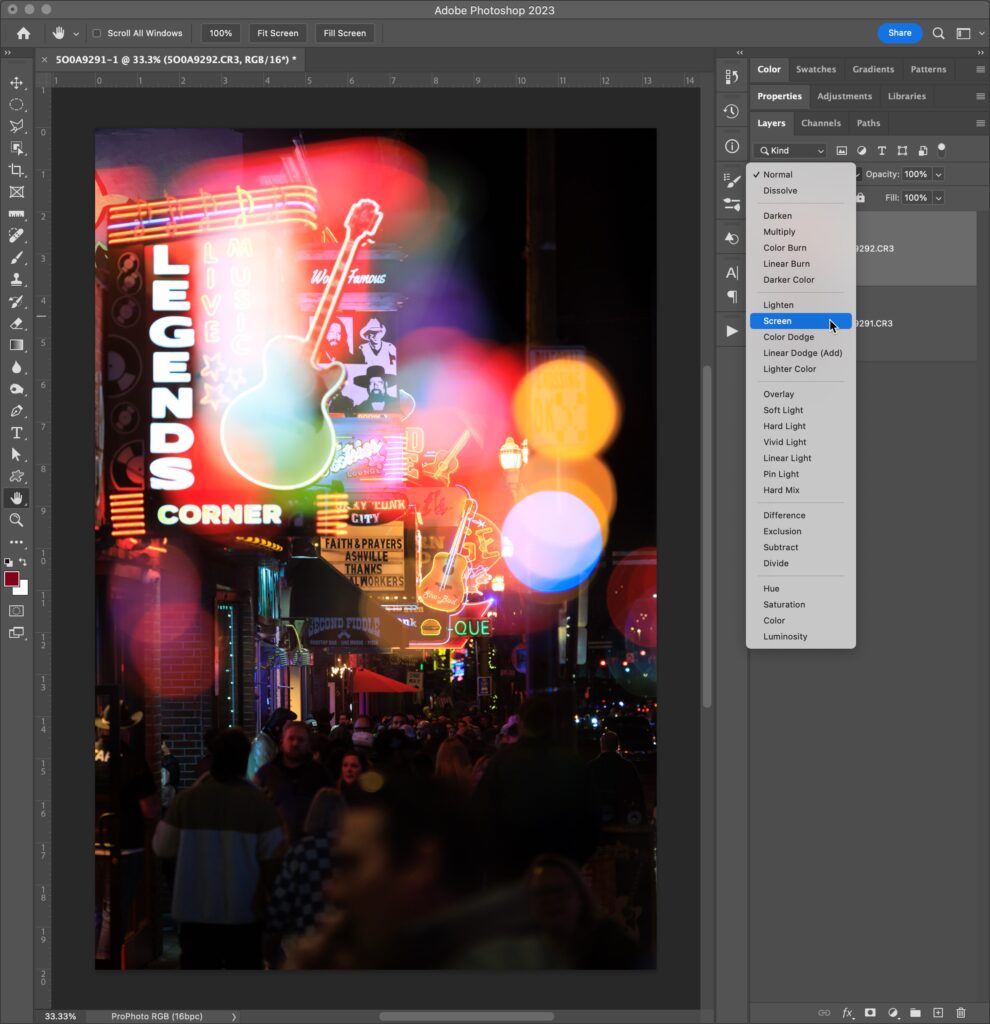Toggle pixel layer filter
Image resolution: width=990 pixels, height=1024 pixels.
click(842, 151)
